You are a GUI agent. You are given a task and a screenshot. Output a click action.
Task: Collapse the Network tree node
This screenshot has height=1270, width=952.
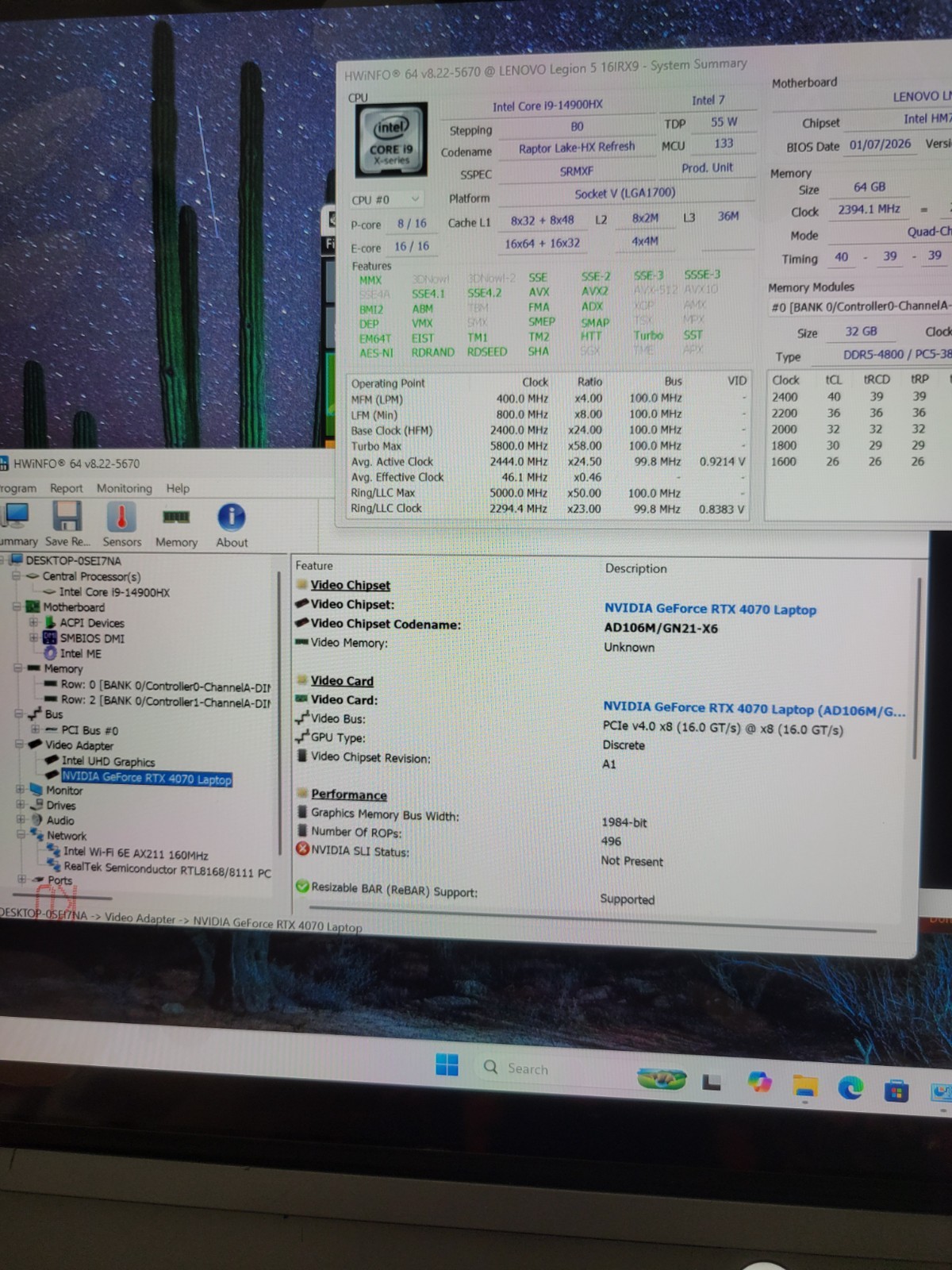click(21, 835)
